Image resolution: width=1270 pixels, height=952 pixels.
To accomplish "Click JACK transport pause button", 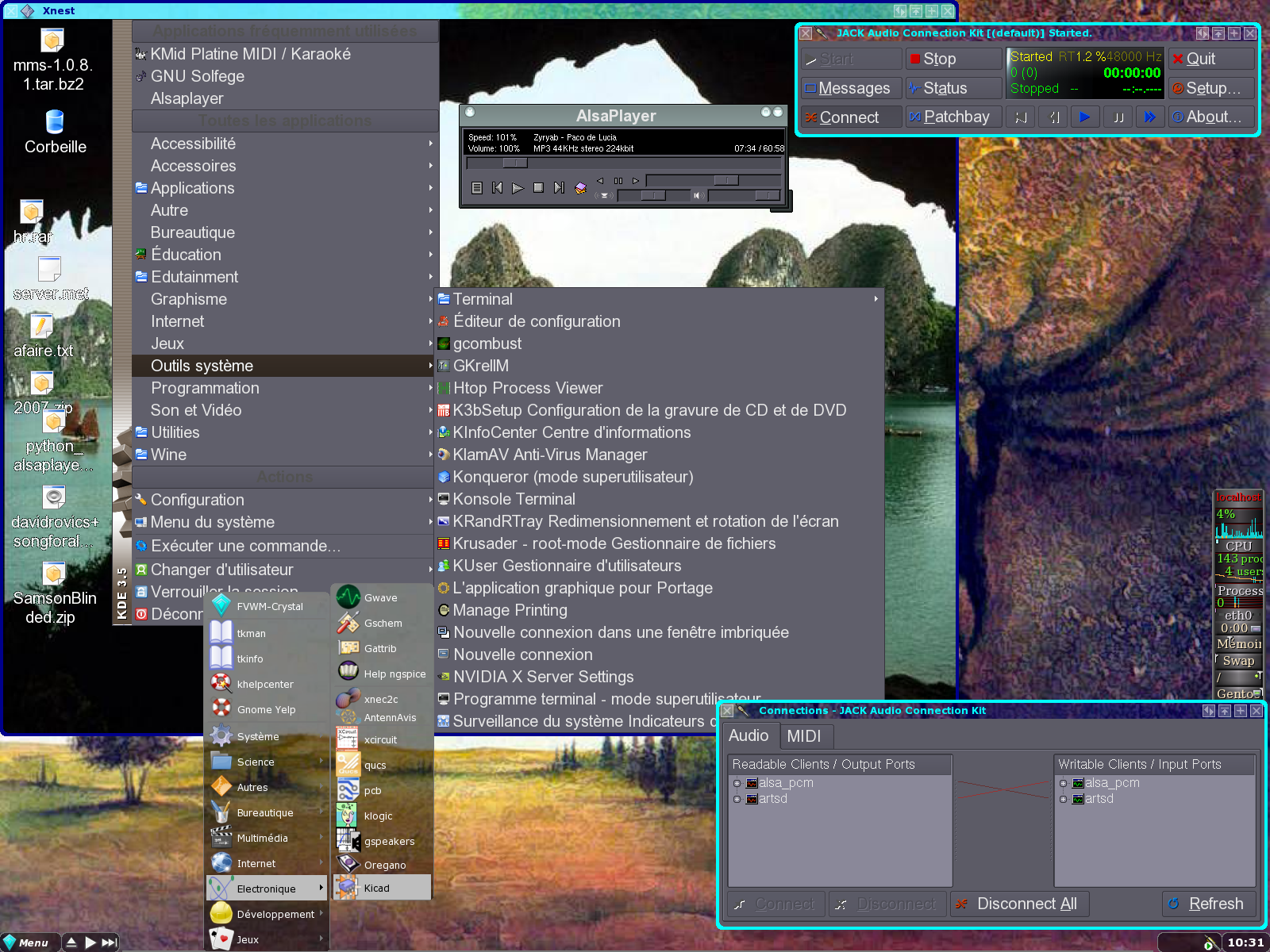I will (x=1118, y=117).
